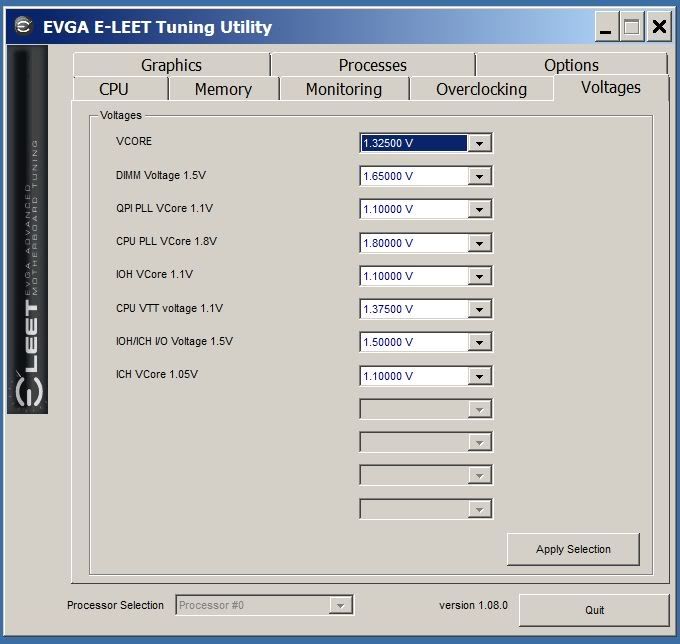This screenshot has width=680, height=644.
Task: Select the CPU tab
Action: point(120,89)
